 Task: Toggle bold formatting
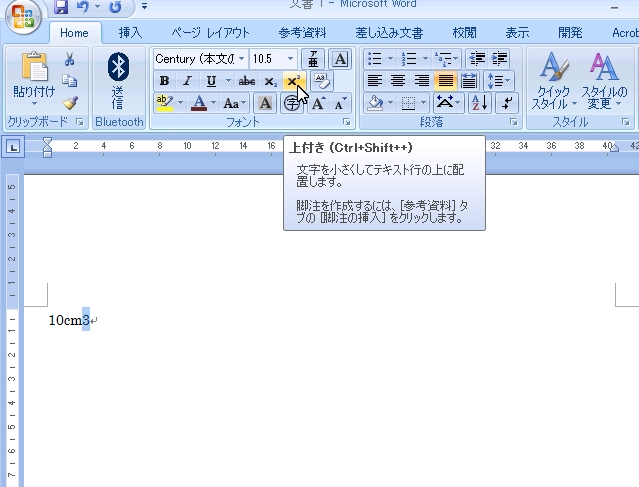coord(165,81)
